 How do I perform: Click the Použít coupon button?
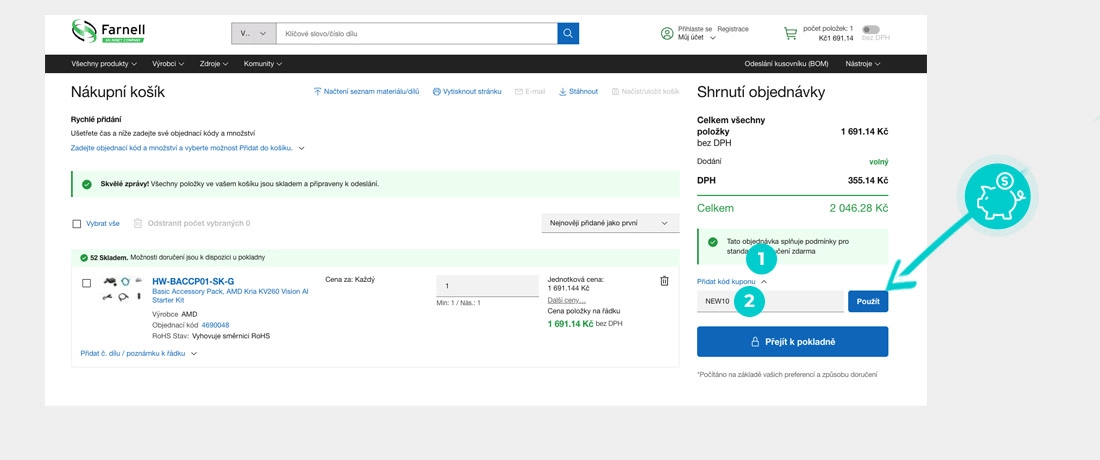pos(867,301)
